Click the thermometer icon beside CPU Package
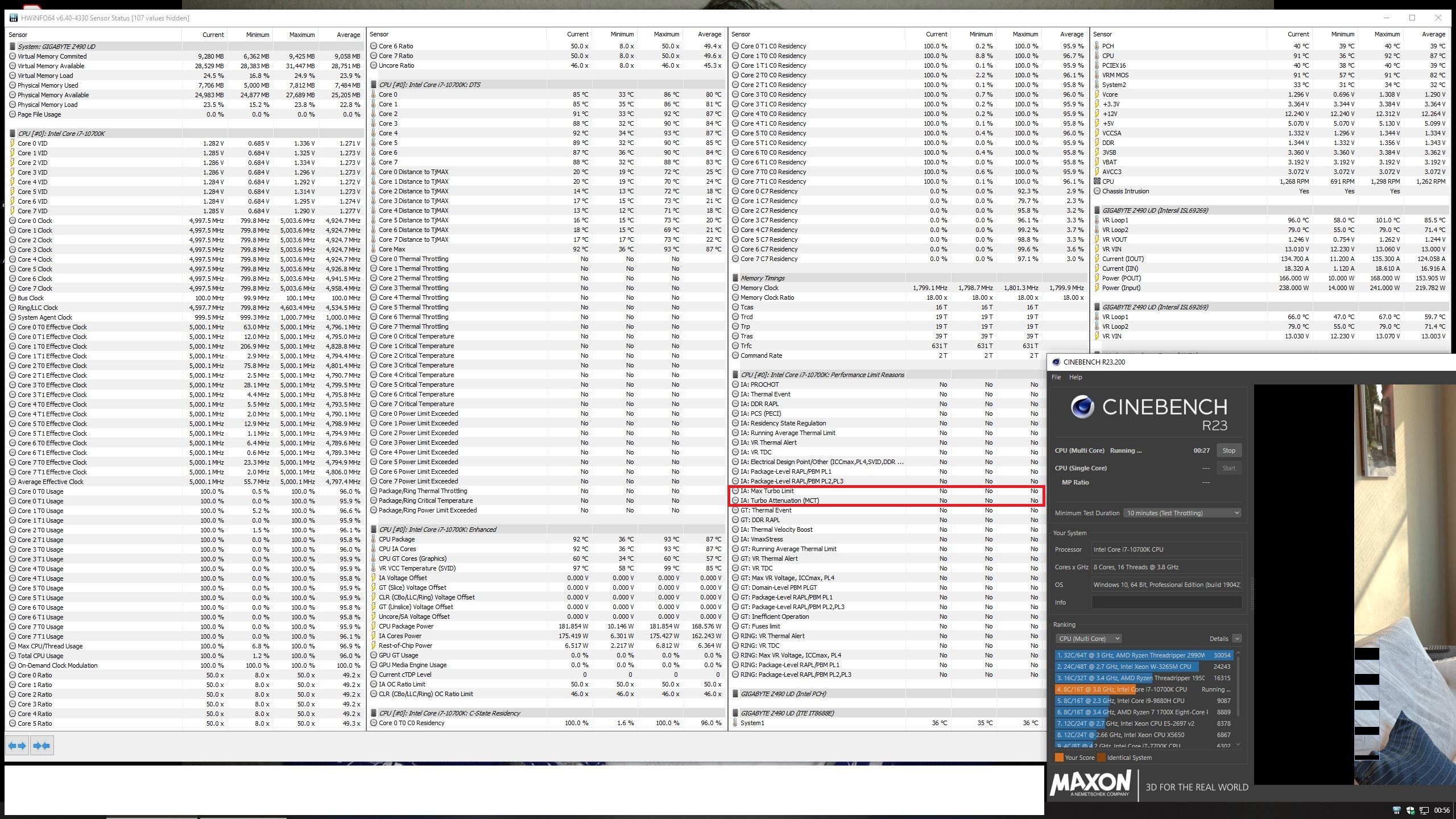 point(374,539)
